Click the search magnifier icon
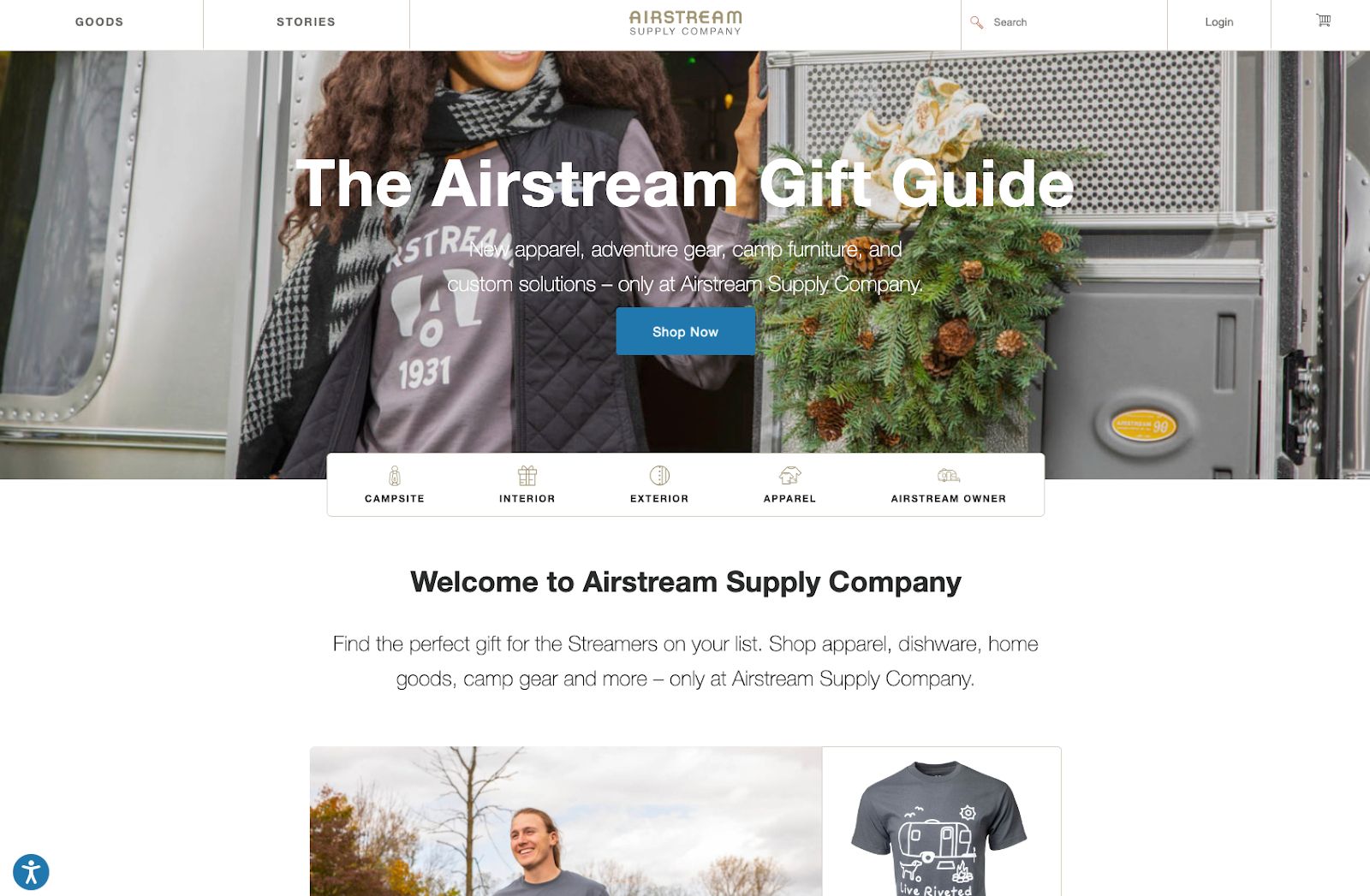1370x896 pixels. coord(976,22)
